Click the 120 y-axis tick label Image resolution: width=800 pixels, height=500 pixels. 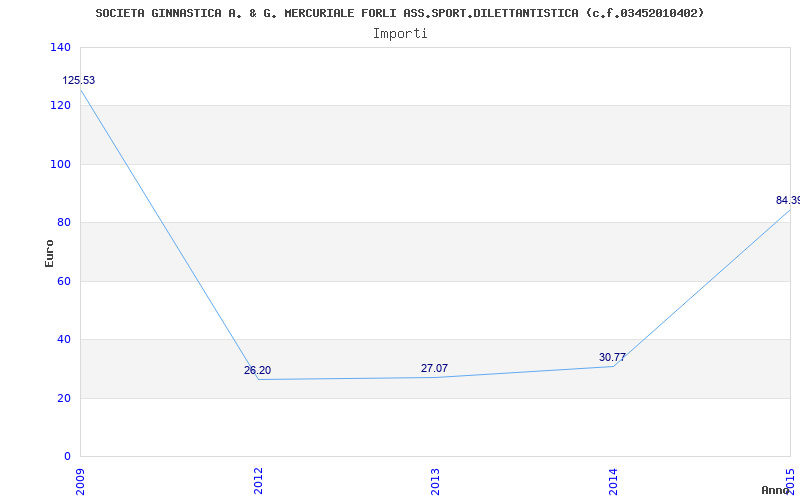tap(60, 106)
